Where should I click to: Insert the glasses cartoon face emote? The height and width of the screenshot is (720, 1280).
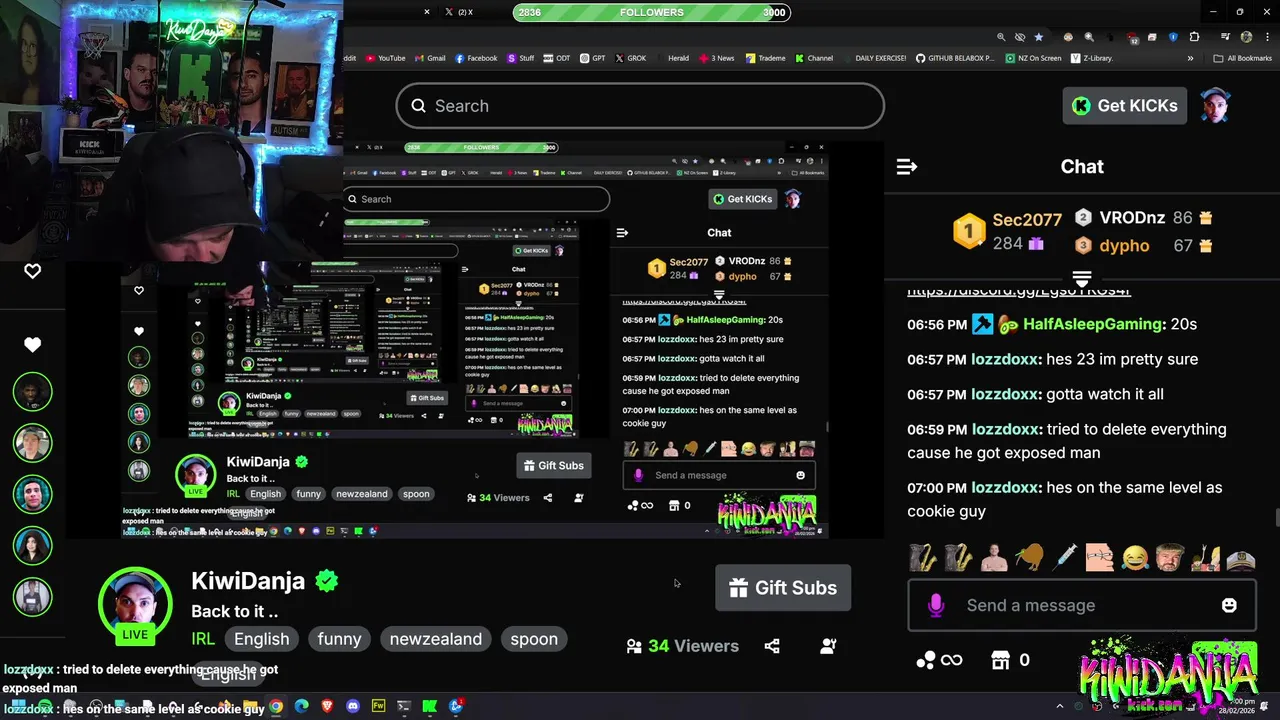1100,558
